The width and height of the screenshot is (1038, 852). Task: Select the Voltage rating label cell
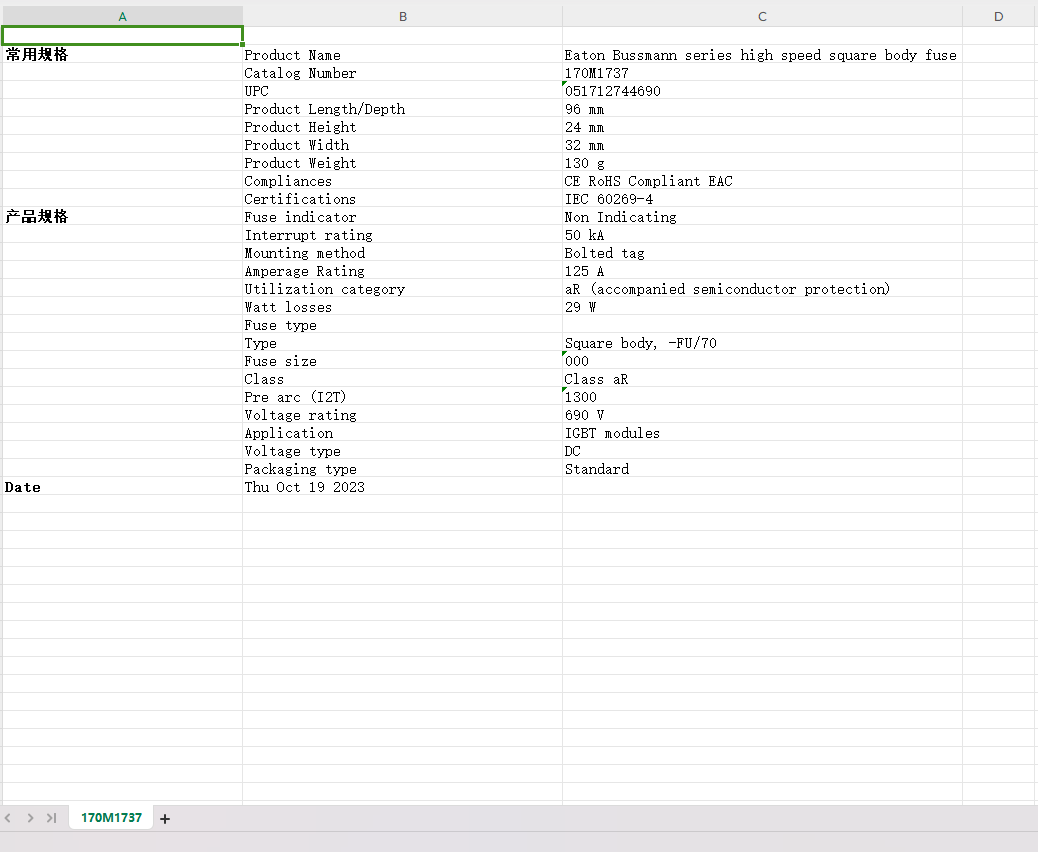tap(402, 414)
